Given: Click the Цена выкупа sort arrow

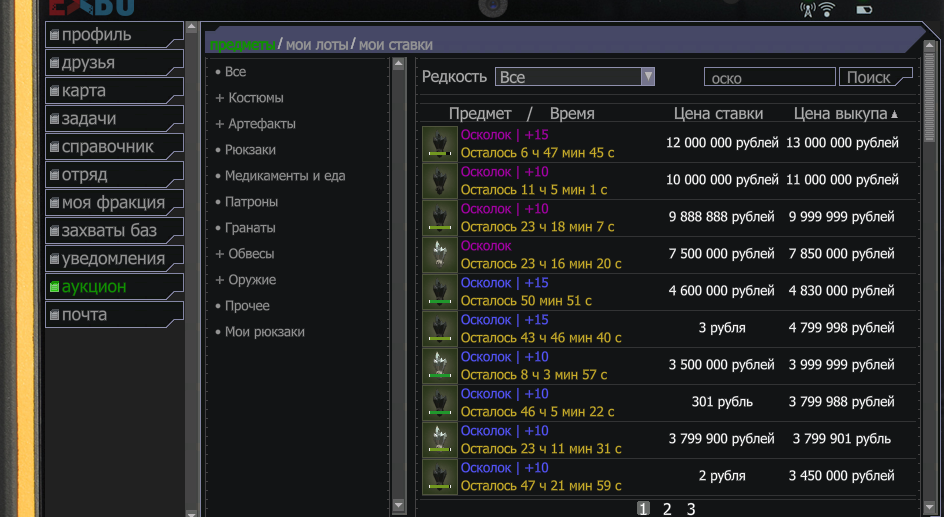Looking at the screenshot, I should (894, 114).
